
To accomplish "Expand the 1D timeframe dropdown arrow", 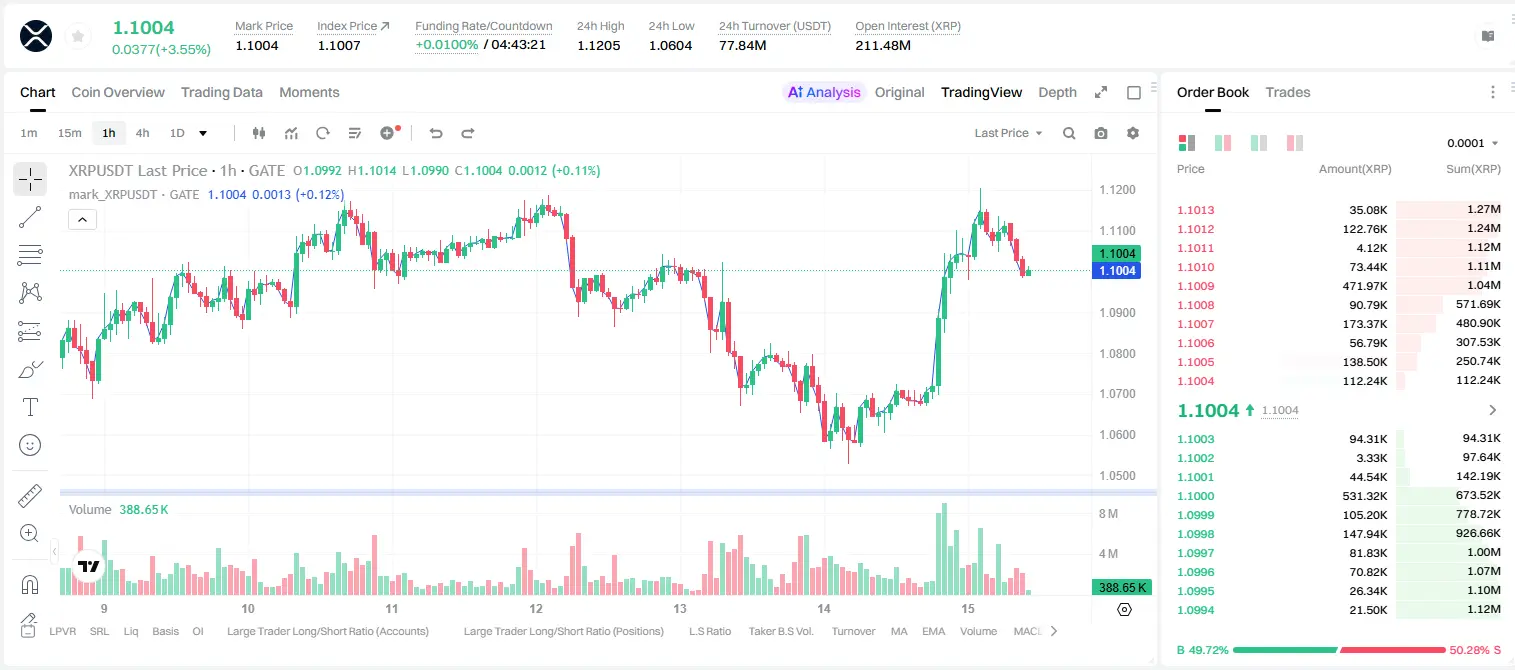I will (203, 133).
